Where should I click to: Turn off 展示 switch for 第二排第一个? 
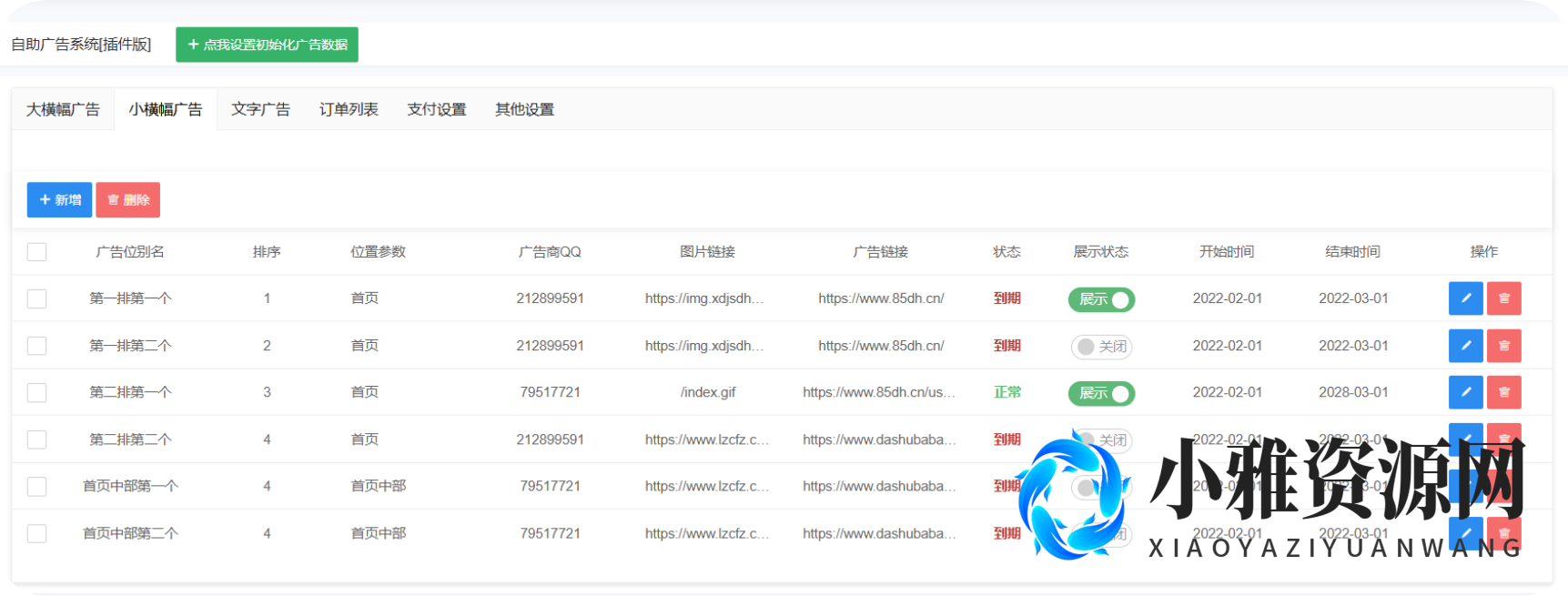(1101, 393)
